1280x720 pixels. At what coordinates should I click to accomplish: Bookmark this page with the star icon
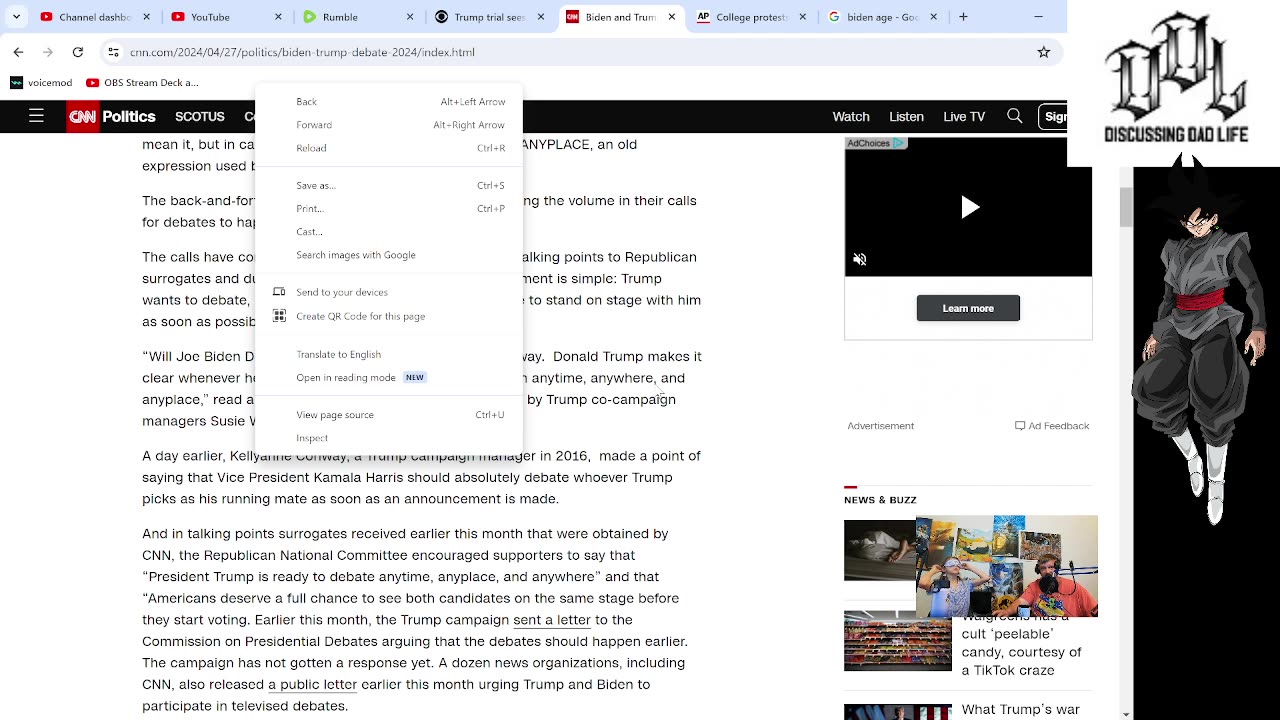(x=1044, y=52)
